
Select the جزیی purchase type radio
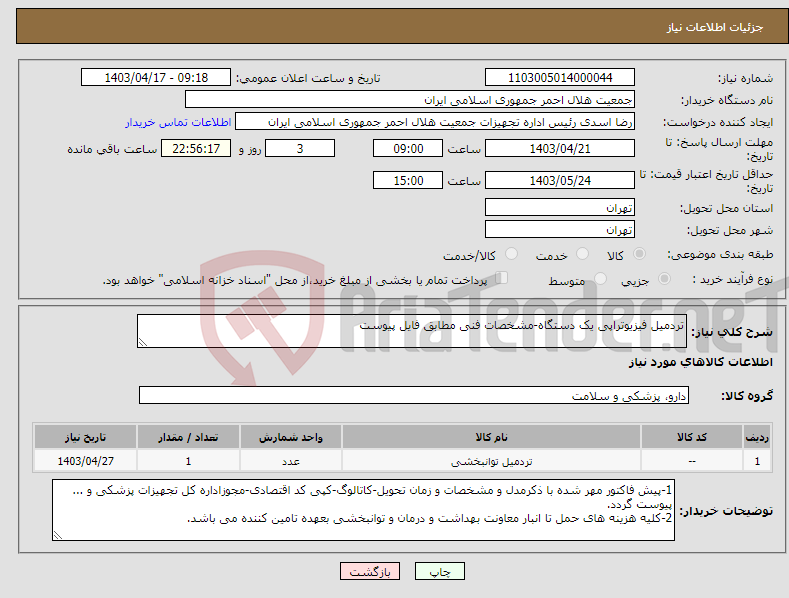[x=664, y=278]
